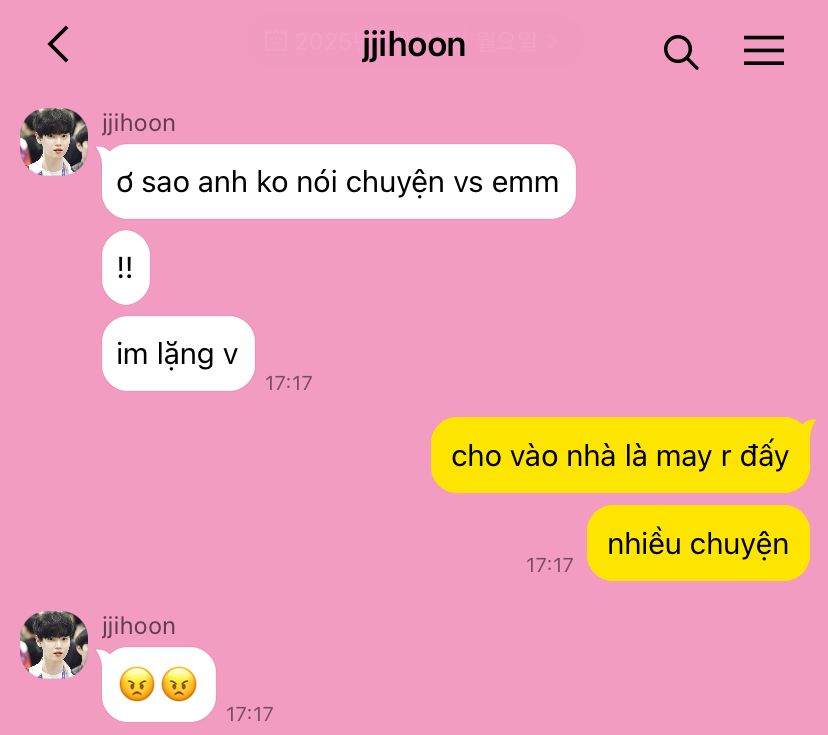The image size is (828, 735).
Task: Tap the 17:17 timestamp beside 'im lặng v'
Action: coord(288,383)
